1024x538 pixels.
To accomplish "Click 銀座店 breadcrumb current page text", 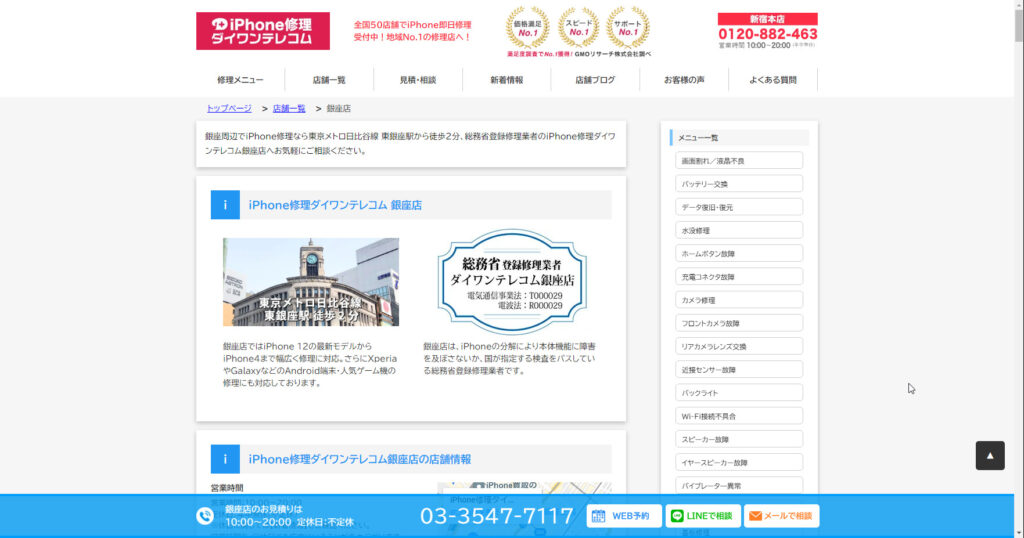I will 338,108.
